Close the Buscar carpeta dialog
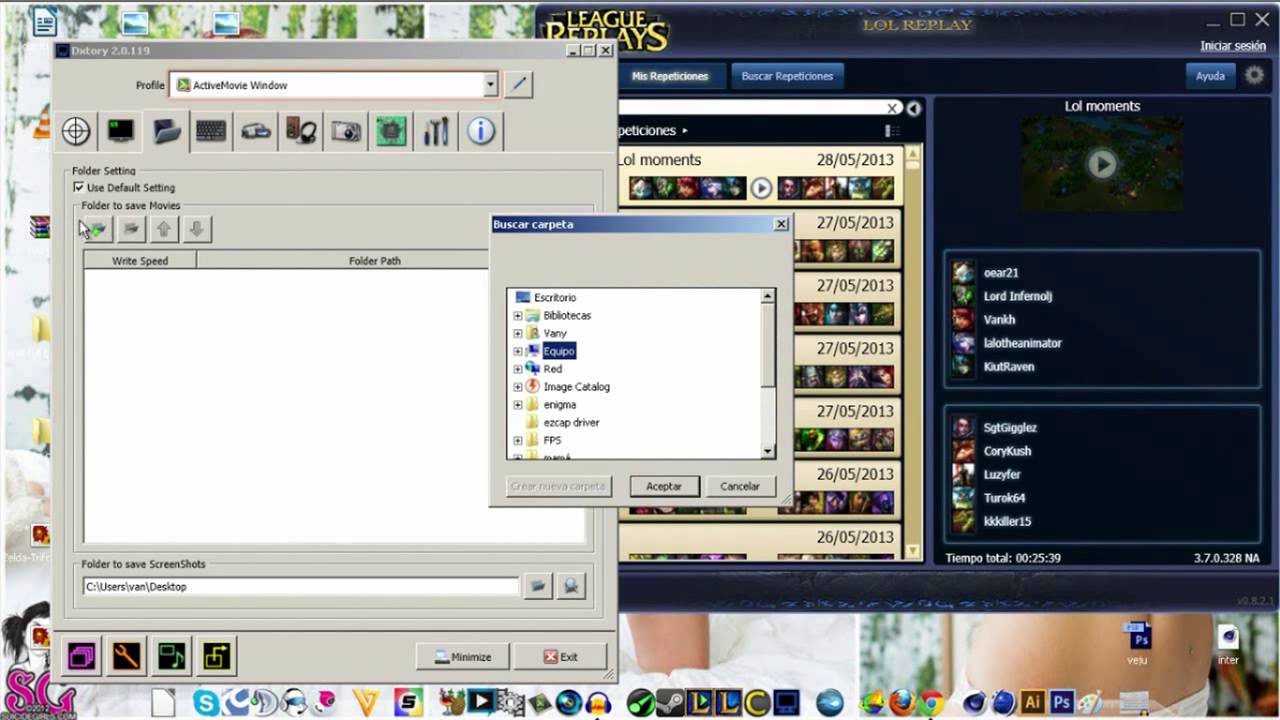This screenshot has width=1280, height=720. click(x=781, y=224)
